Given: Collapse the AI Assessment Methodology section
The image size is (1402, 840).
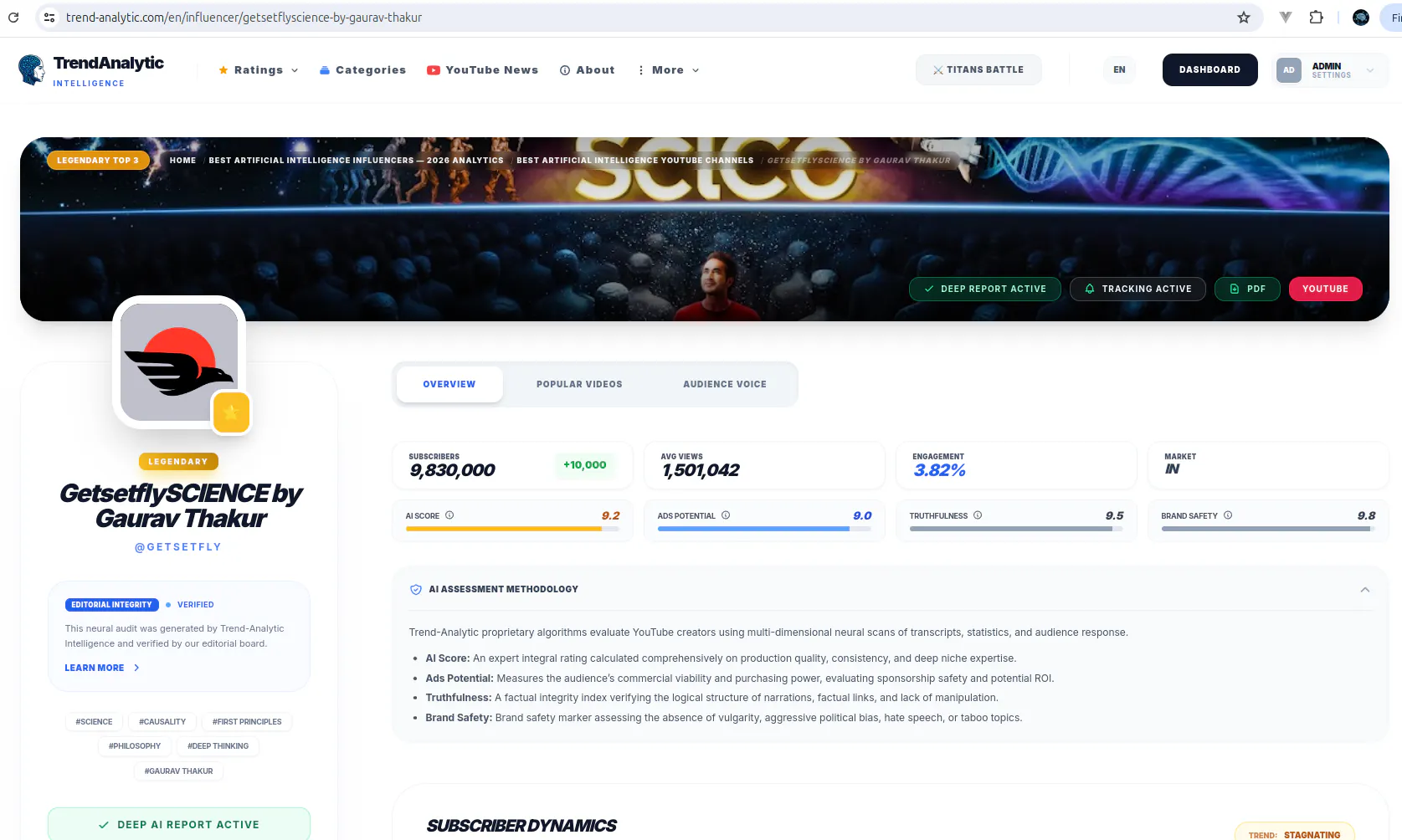Looking at the screenshot, I should [x=1365, y=590].
